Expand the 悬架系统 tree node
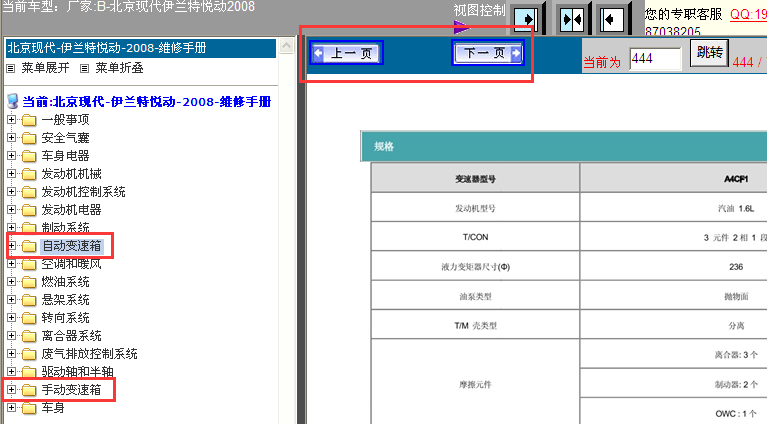 tap(11, 299)
